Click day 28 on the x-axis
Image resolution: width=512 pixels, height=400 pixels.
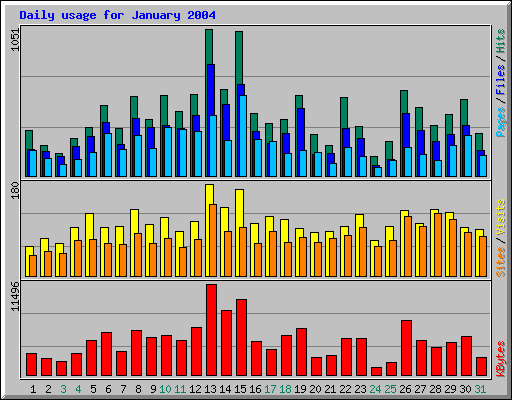(x=435, y=389)
